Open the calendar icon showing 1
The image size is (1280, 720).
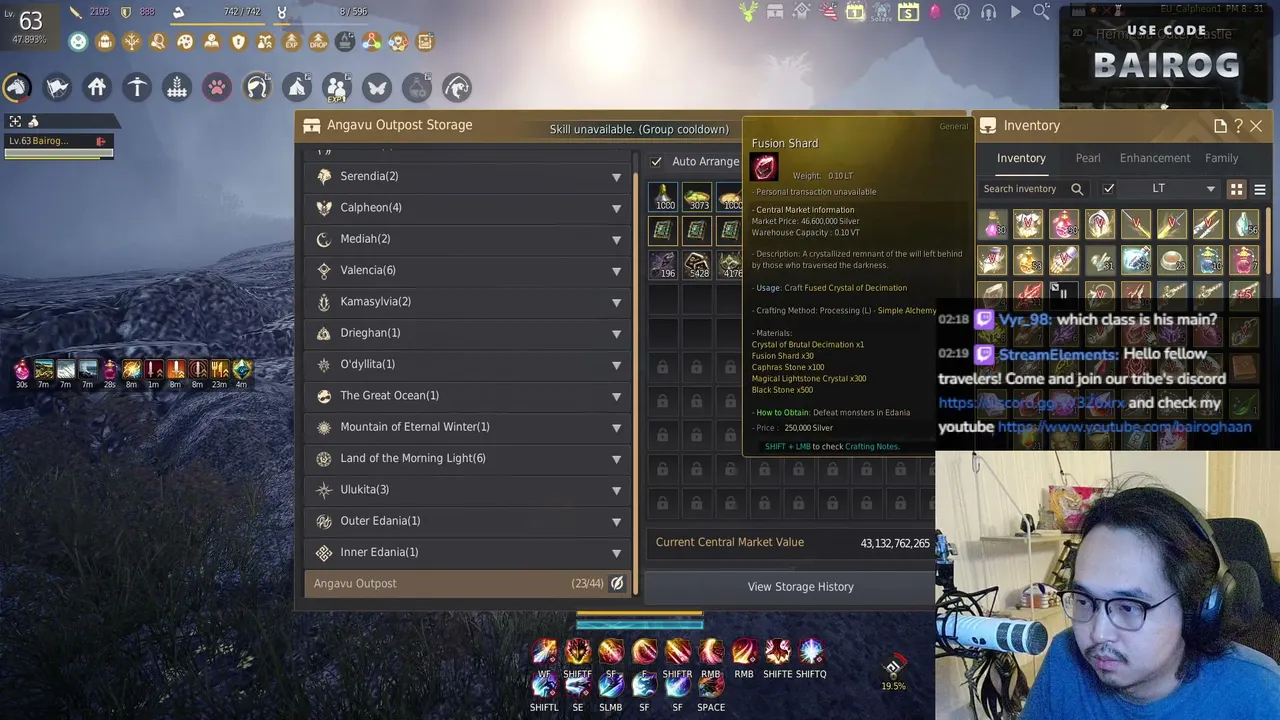coord(855,12)
